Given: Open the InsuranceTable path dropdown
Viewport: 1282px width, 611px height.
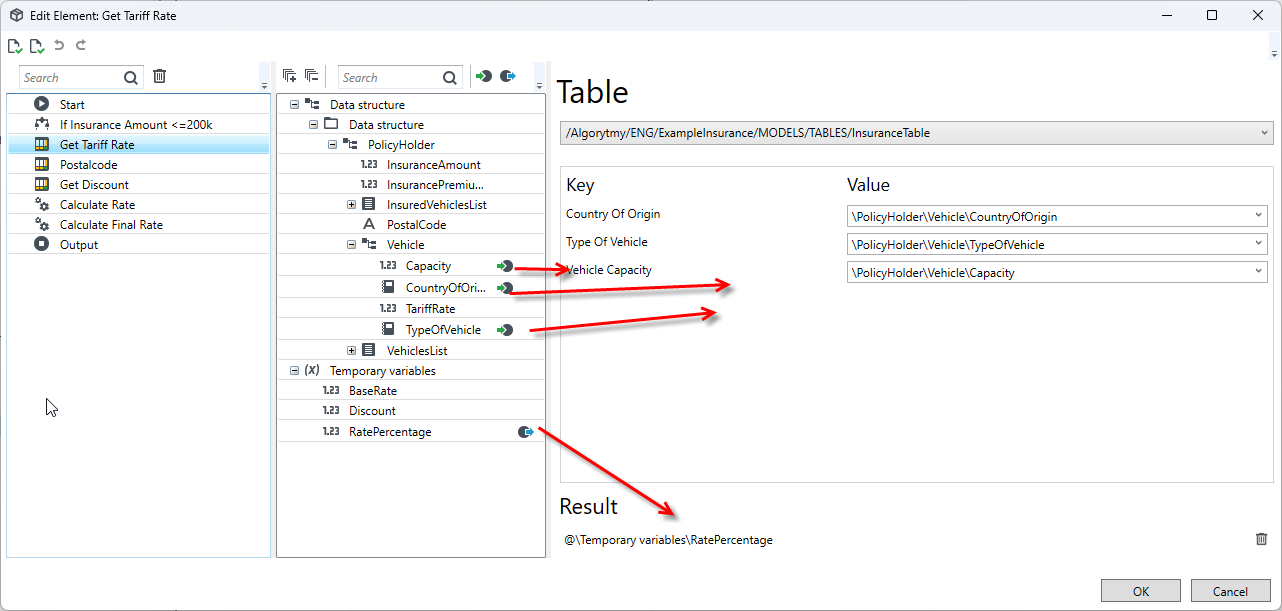Looking at the screenshot, I should coord(916,133).
